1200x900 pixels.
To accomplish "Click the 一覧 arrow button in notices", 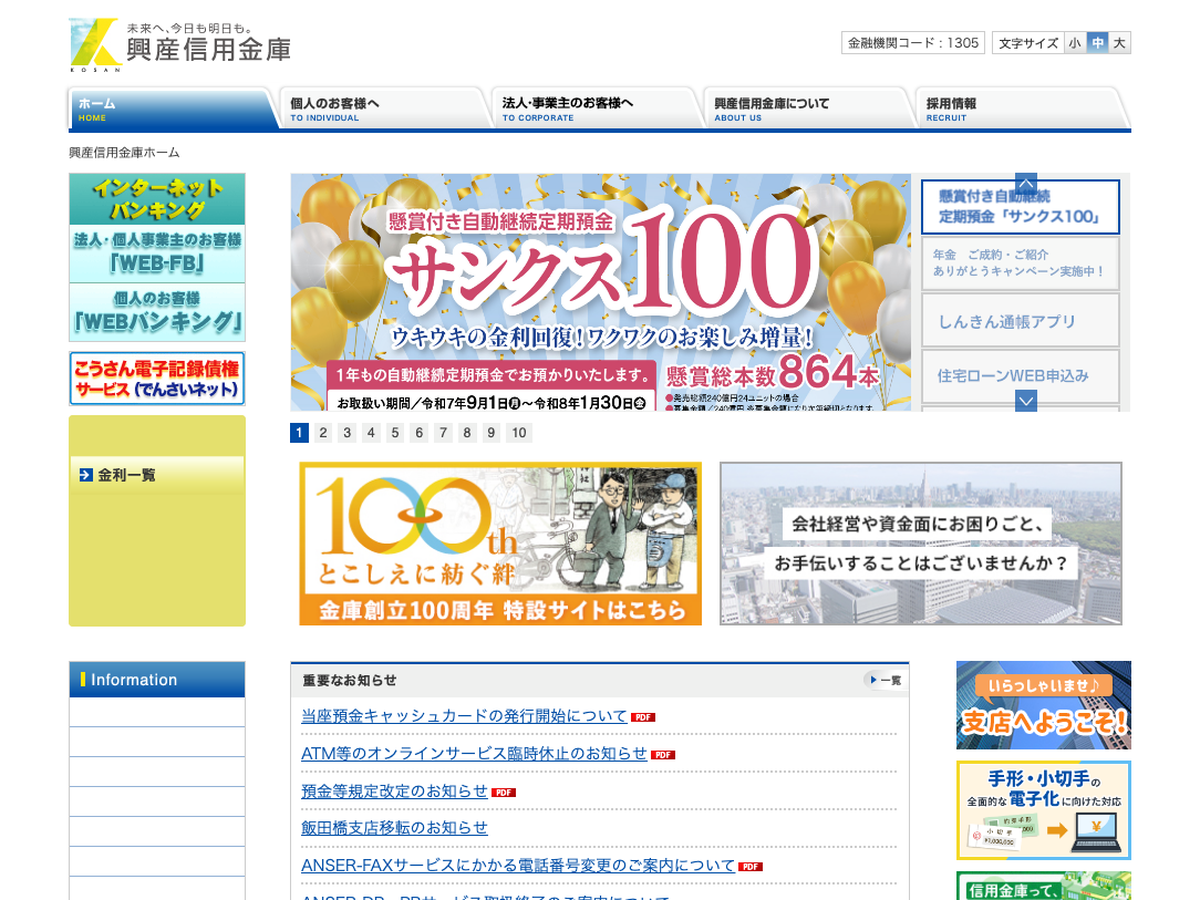I will coord(885,680).
